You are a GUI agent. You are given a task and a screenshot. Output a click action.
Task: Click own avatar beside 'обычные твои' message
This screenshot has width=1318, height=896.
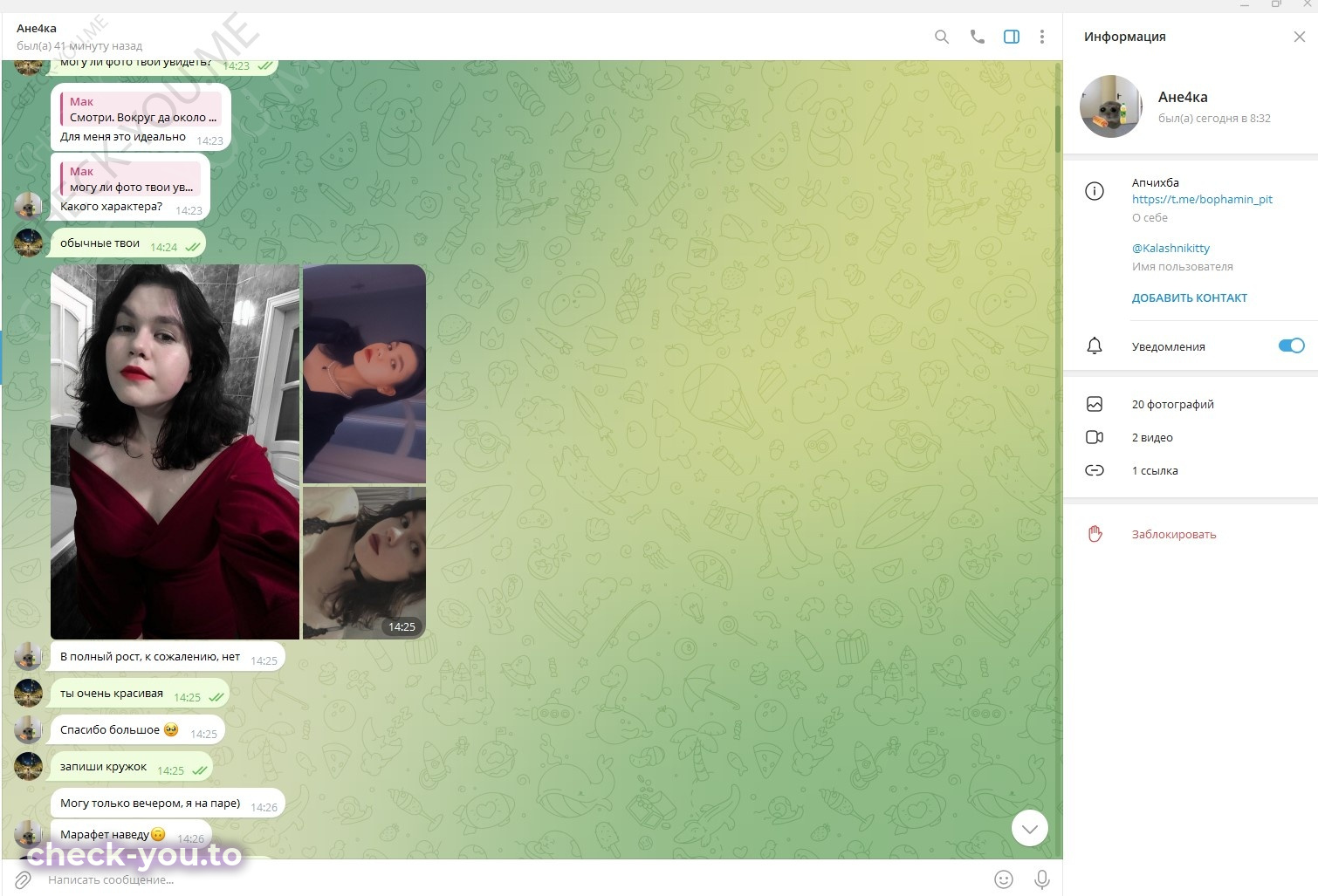pos(29,243)
